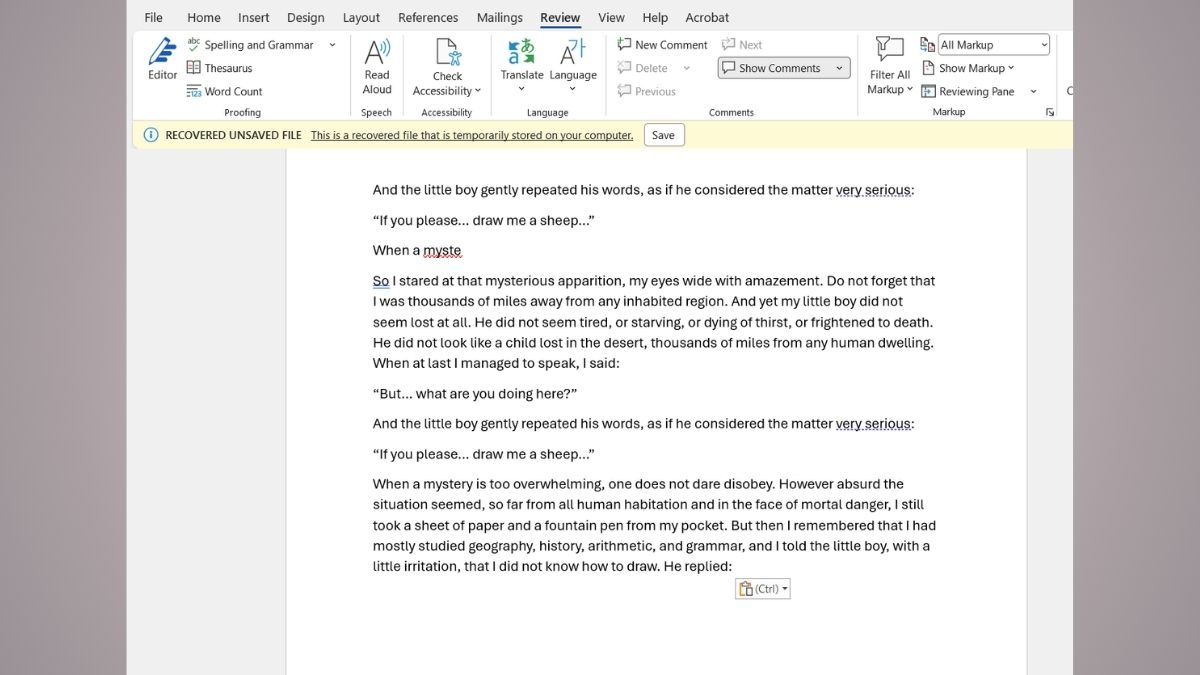Expand the Delete comment dropdown arrow

click(x=687, y=68)
